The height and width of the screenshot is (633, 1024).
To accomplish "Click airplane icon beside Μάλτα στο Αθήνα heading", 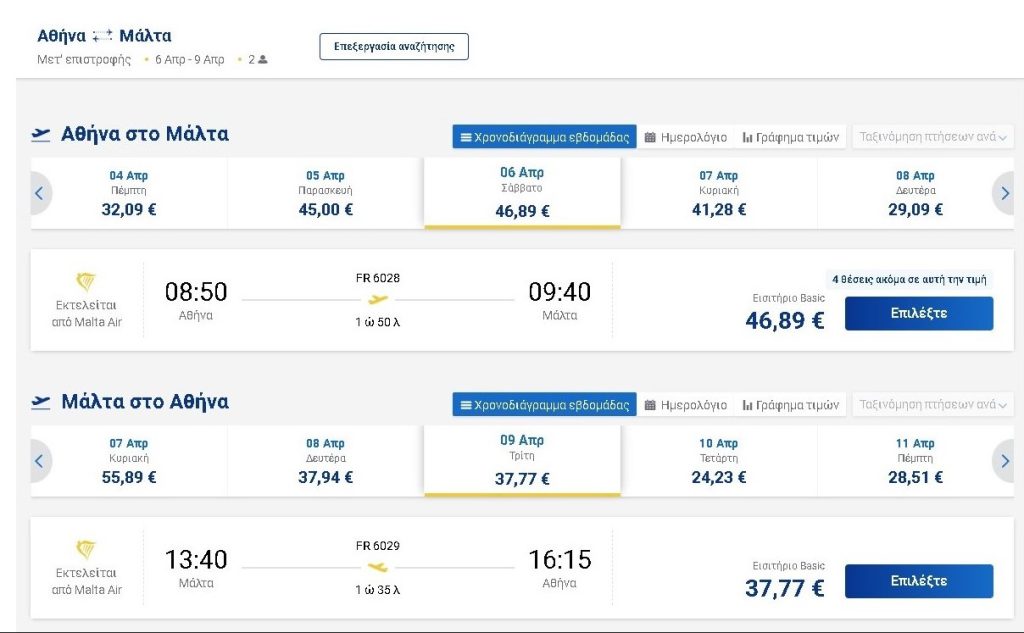I will click(x=41, y=403).
